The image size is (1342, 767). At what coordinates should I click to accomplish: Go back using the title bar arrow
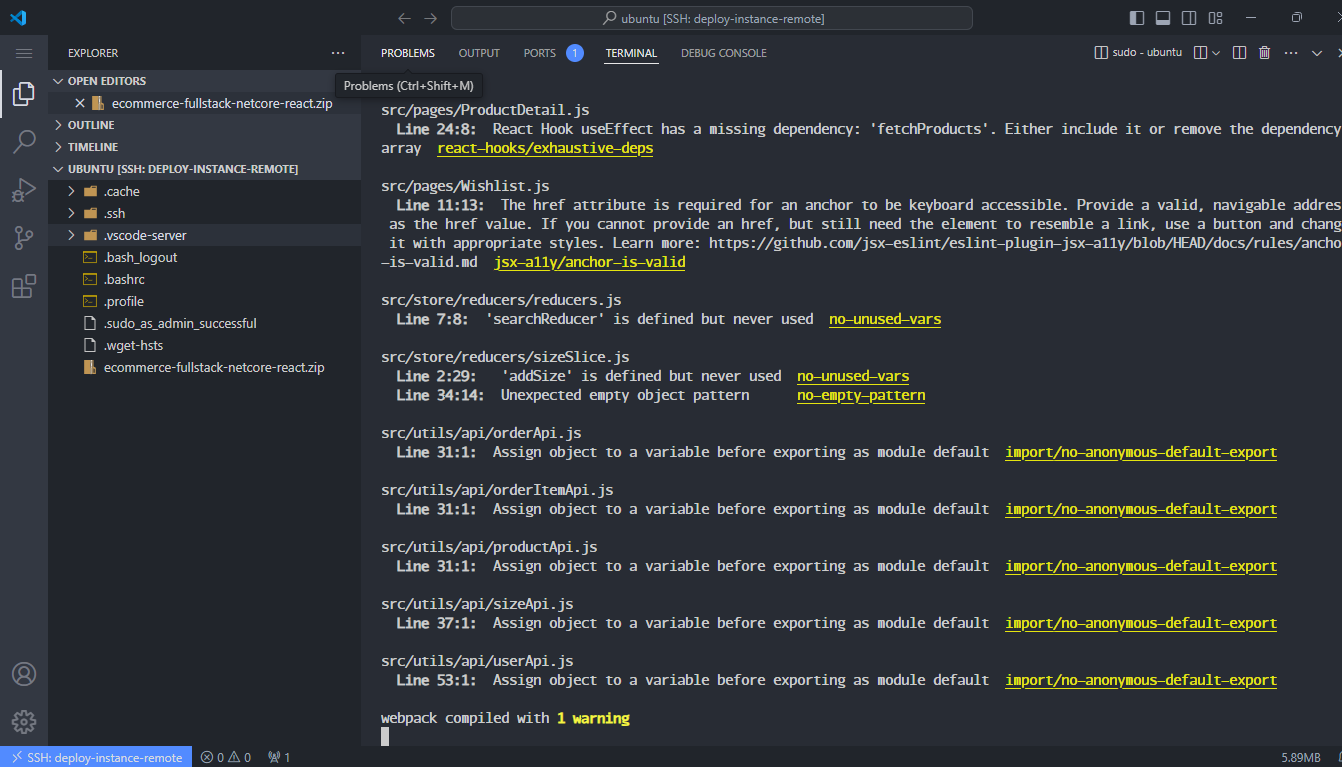click(404, 18)
